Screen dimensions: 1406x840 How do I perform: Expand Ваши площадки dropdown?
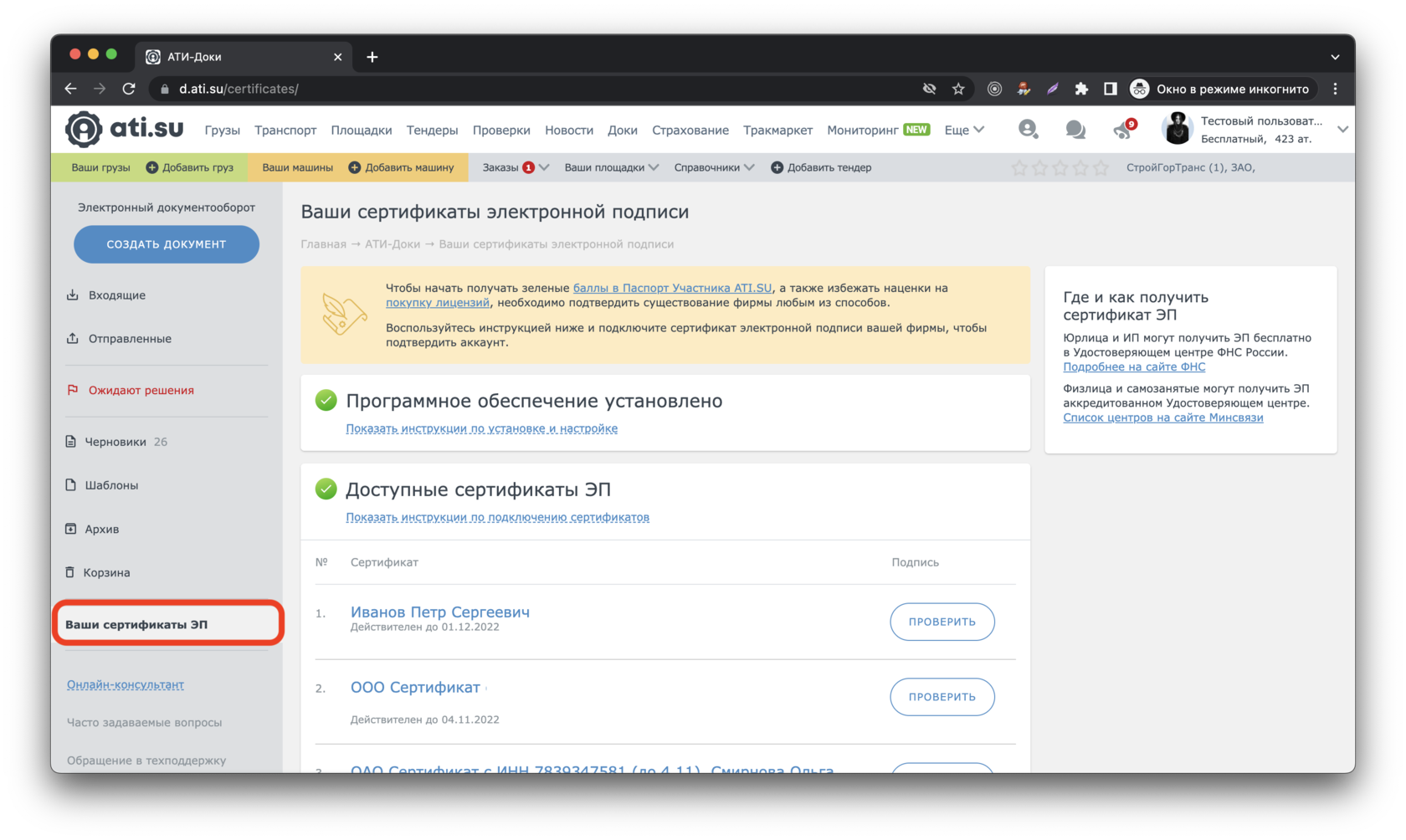612,167
